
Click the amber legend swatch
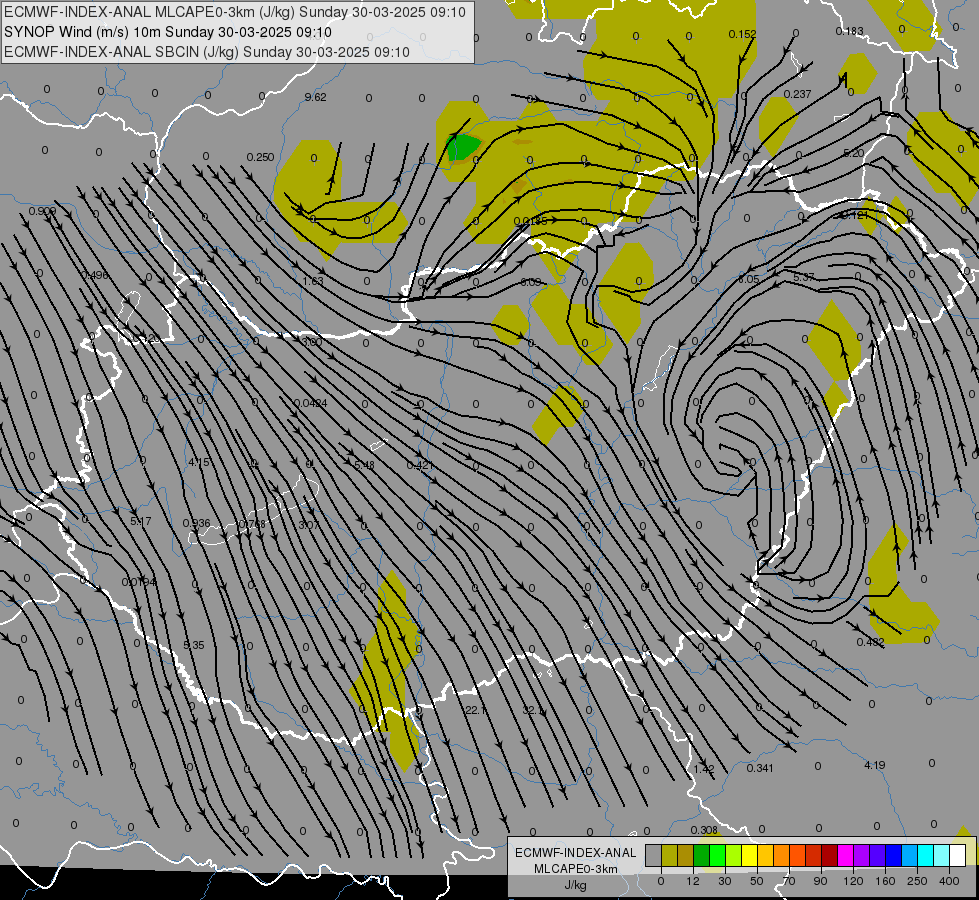[765, 855]
